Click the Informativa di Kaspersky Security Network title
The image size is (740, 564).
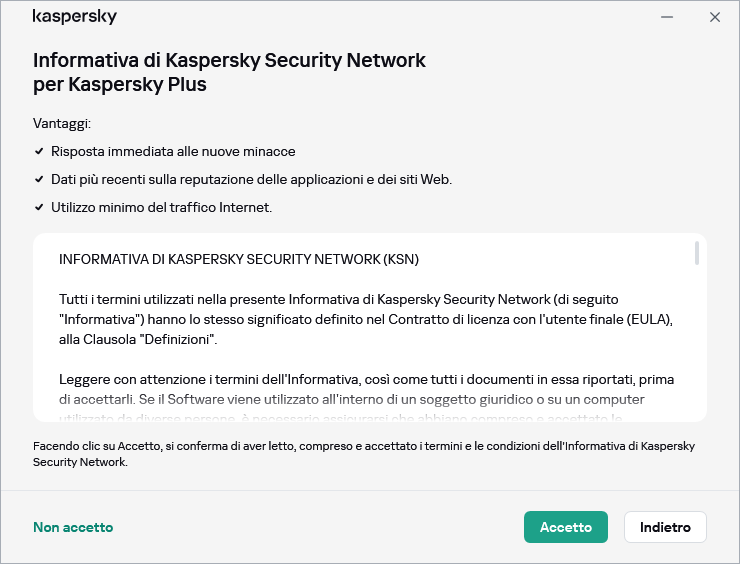tap(230, 72)
